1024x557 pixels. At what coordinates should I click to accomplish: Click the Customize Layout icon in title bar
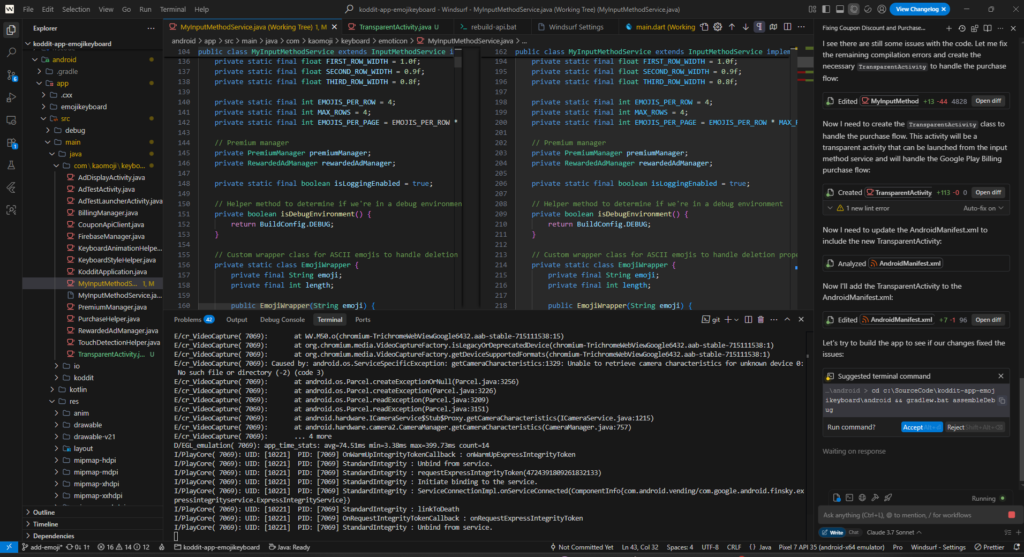(812, 9)
